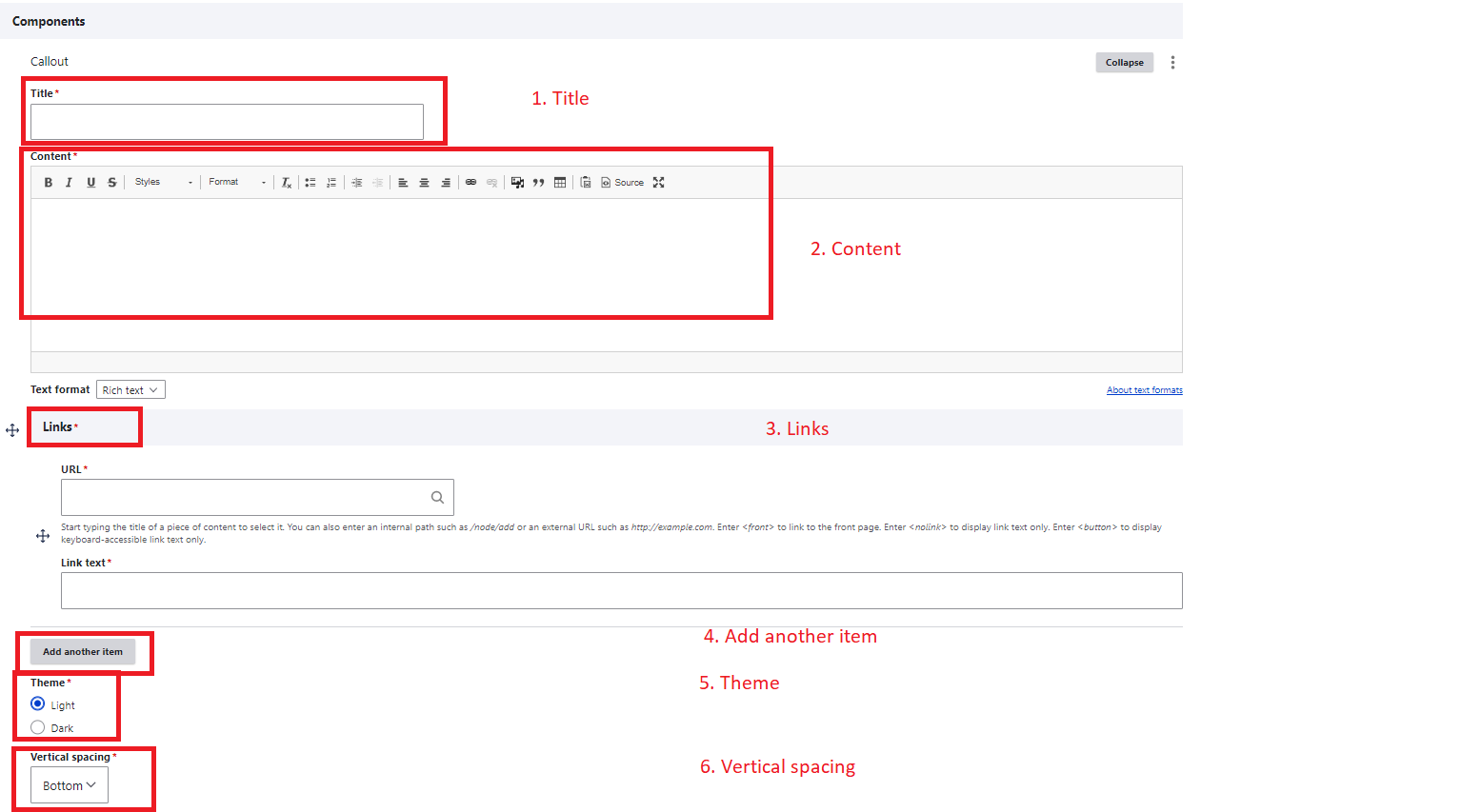The image size is (1481, 812).
Task: Insert a bulleted list
Action: [x=310, y=183]
